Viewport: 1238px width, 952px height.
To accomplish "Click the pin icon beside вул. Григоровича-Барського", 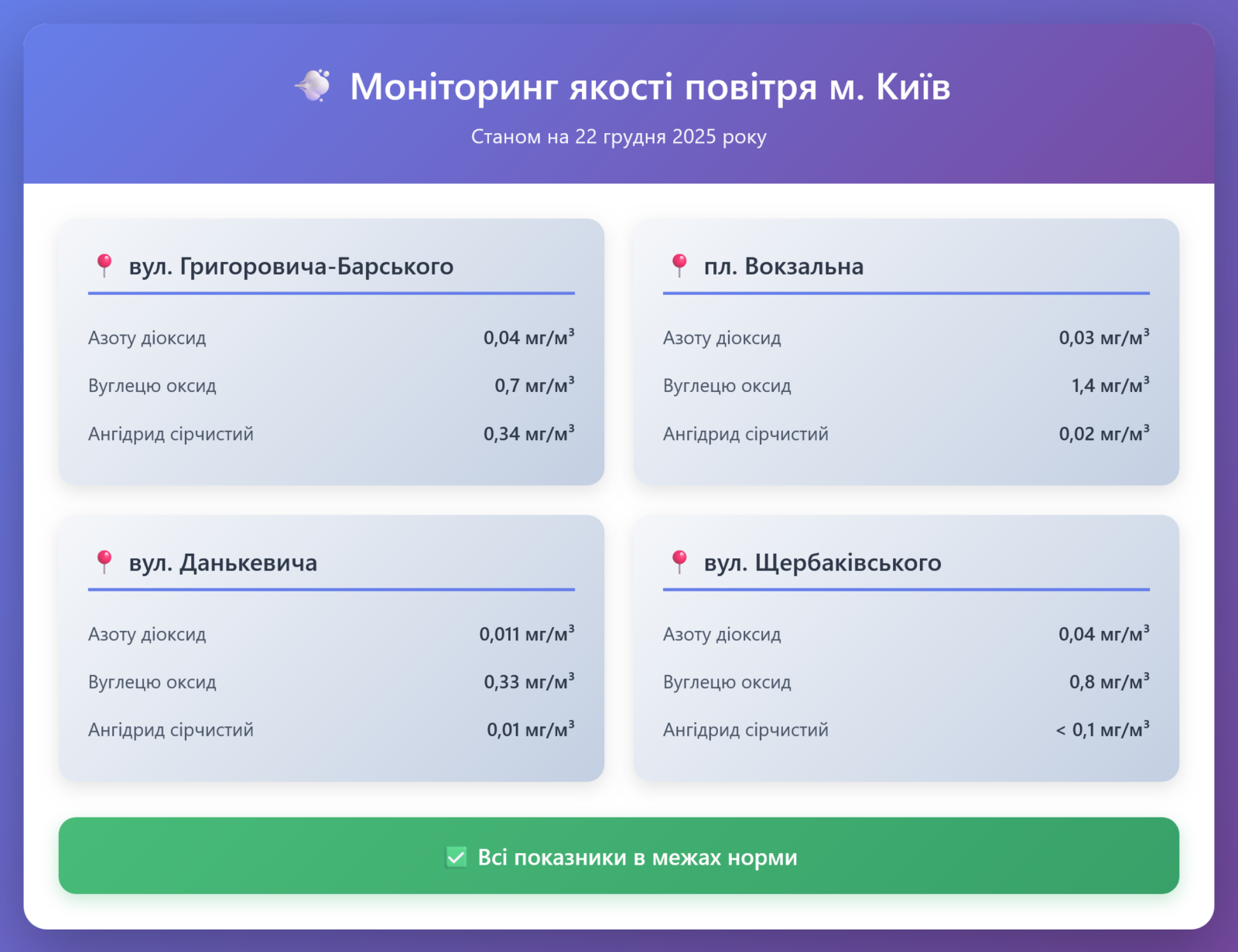I will click(104, 265).
